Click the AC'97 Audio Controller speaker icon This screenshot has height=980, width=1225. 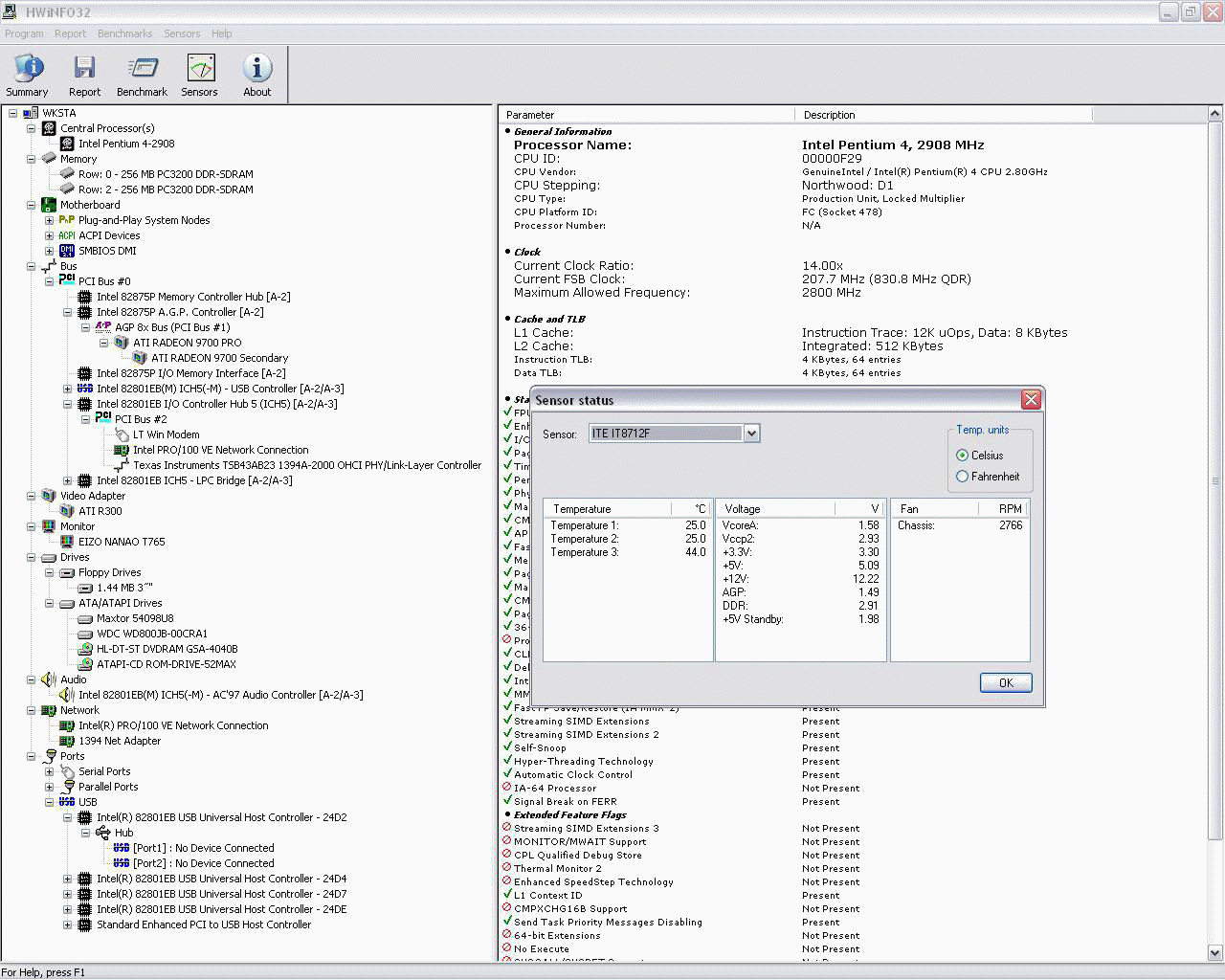pyautogui.click(x=67, y=695)
